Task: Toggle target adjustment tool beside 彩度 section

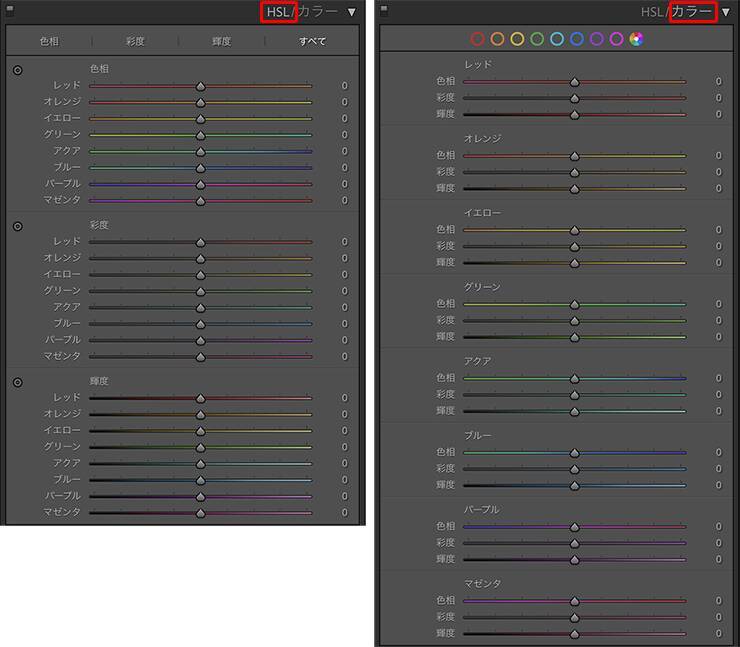Action: (x=18, y=226)
